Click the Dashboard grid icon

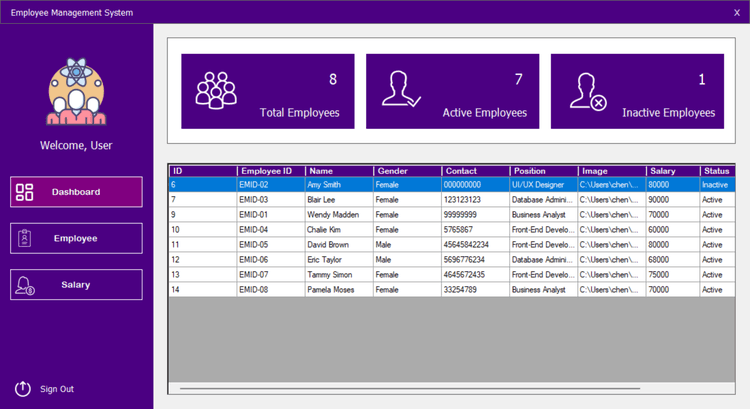[25, 192]
